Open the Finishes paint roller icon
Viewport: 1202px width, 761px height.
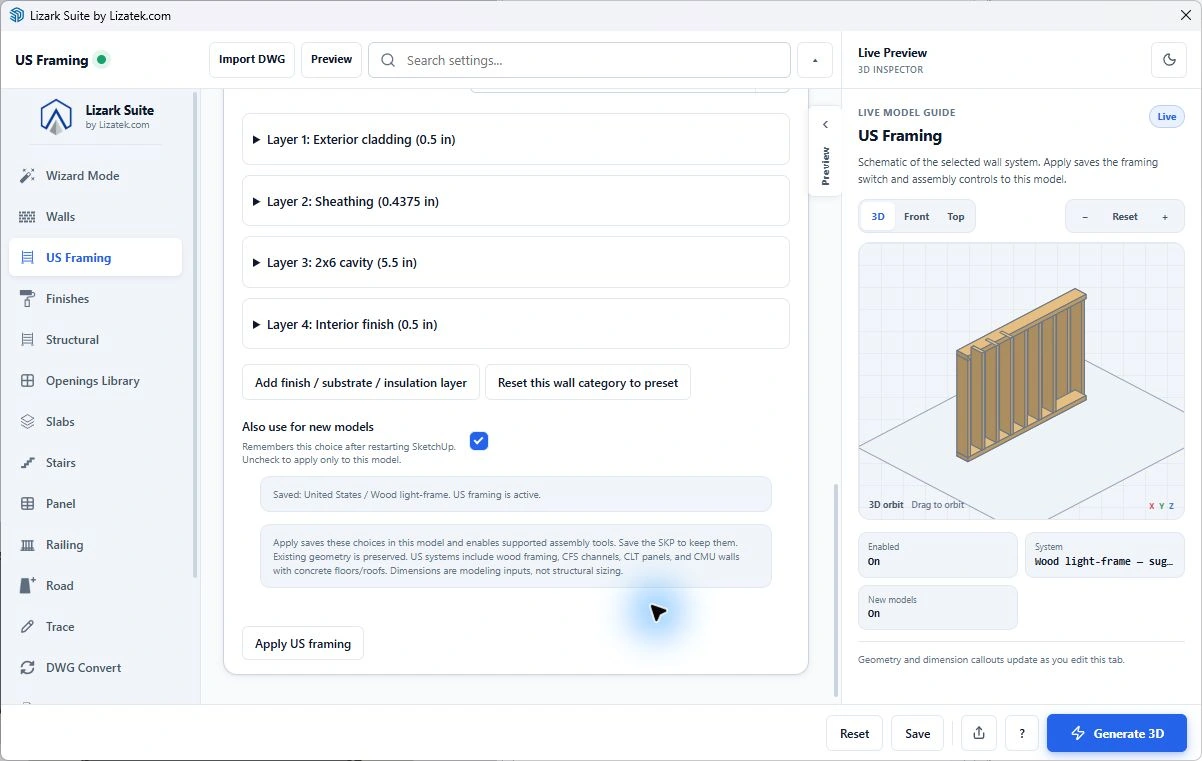click(27, 298)
